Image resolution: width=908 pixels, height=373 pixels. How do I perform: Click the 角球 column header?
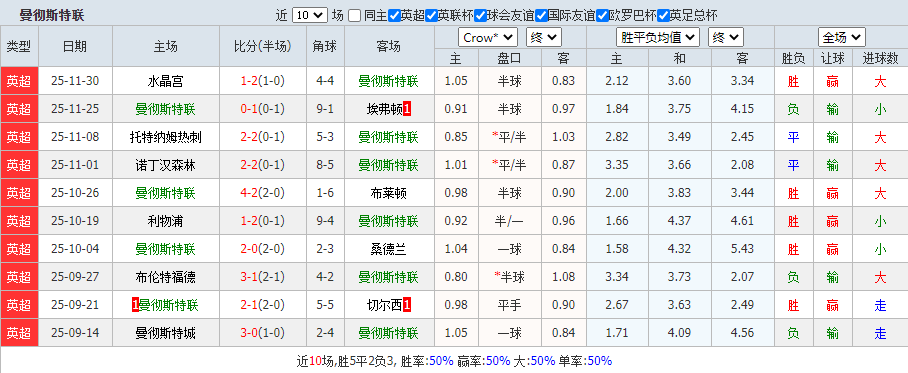(325, 46)
